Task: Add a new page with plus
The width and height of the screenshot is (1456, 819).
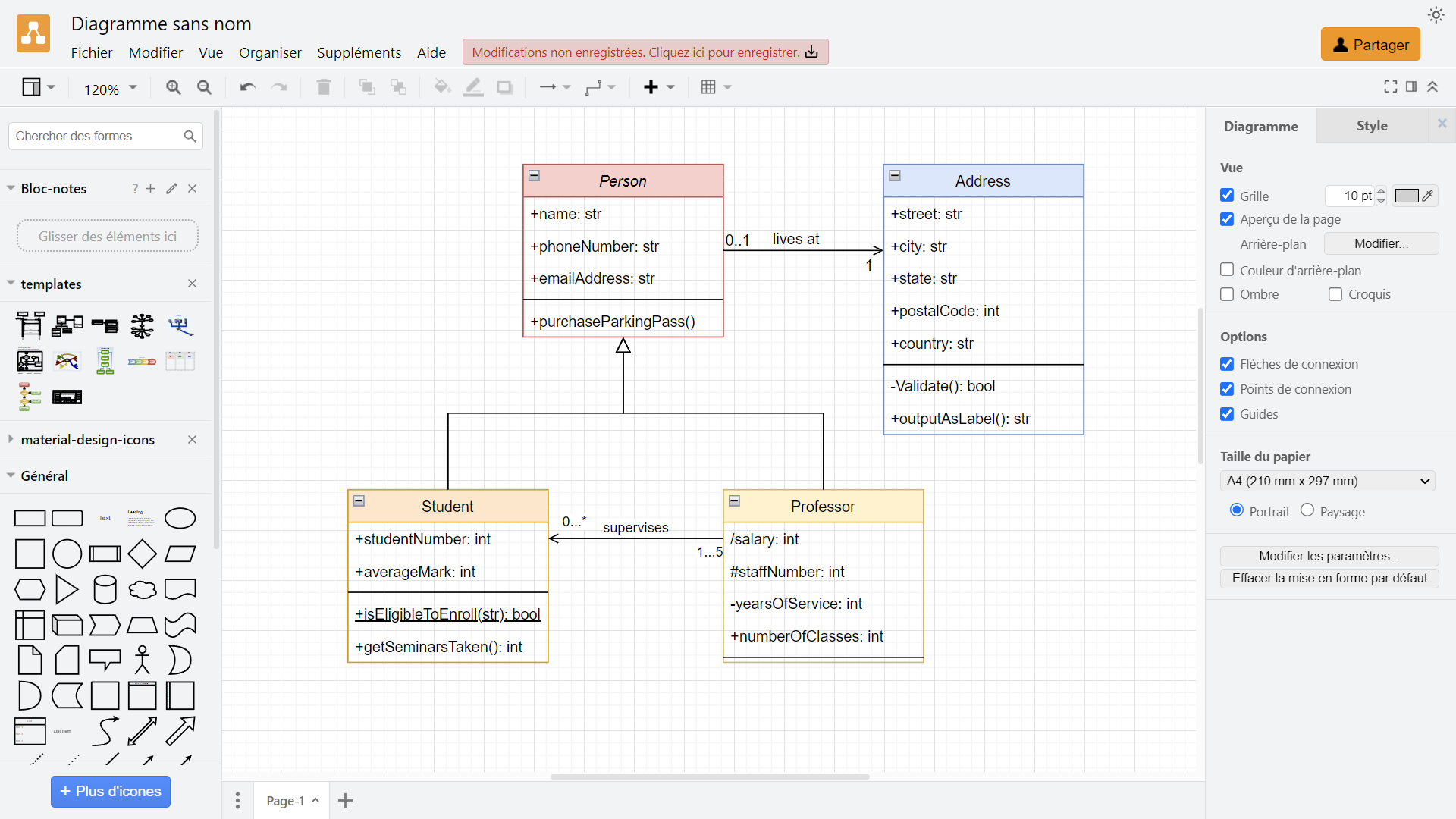Action: click(346, 800)
